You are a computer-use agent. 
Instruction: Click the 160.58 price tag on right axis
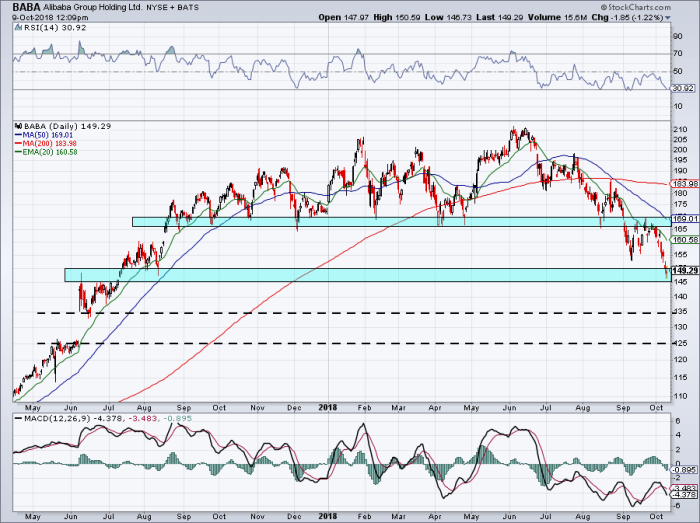685,240
